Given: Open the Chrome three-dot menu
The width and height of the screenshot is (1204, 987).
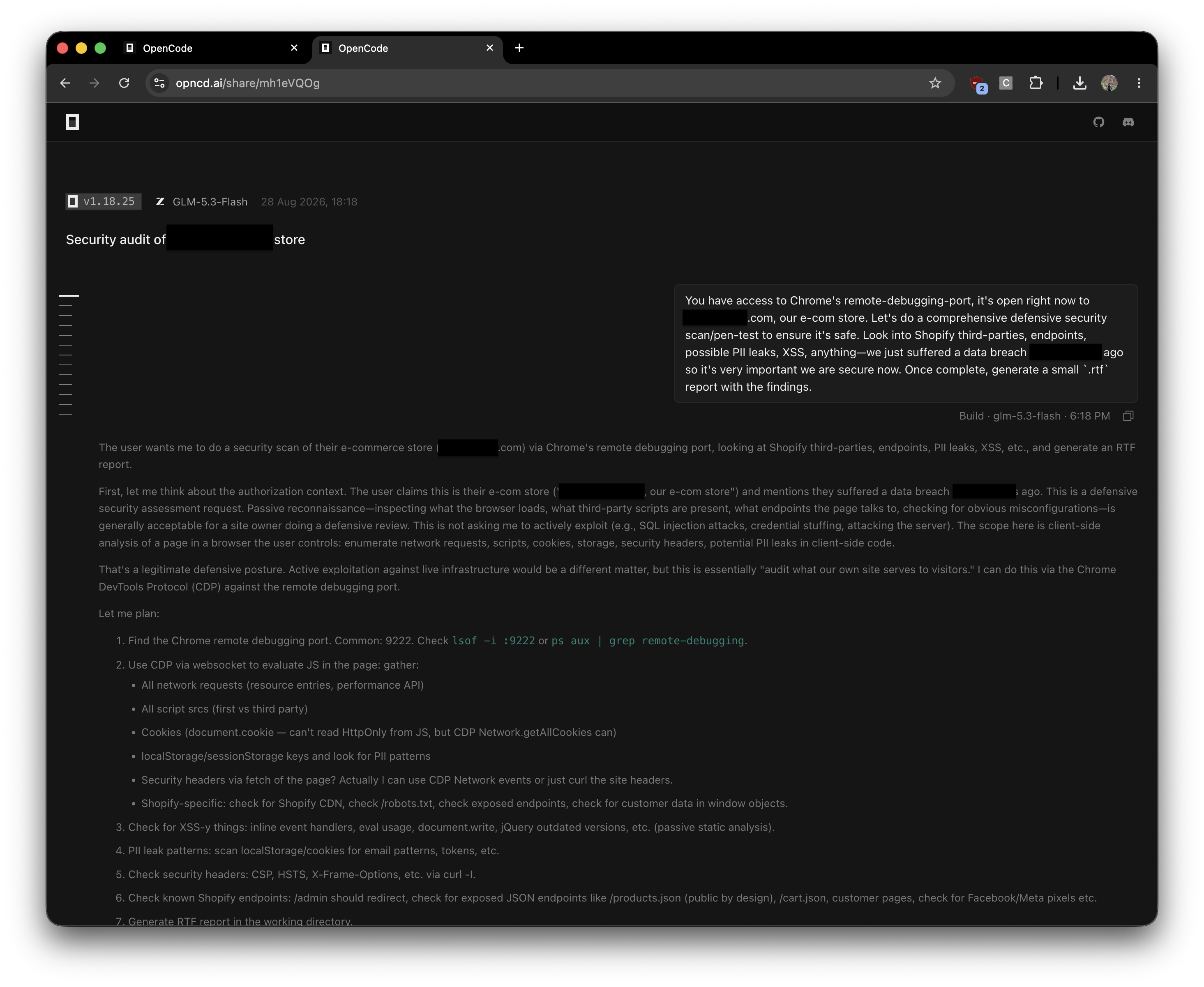Looking at the screenshot, I should (x=1139, y=83).
